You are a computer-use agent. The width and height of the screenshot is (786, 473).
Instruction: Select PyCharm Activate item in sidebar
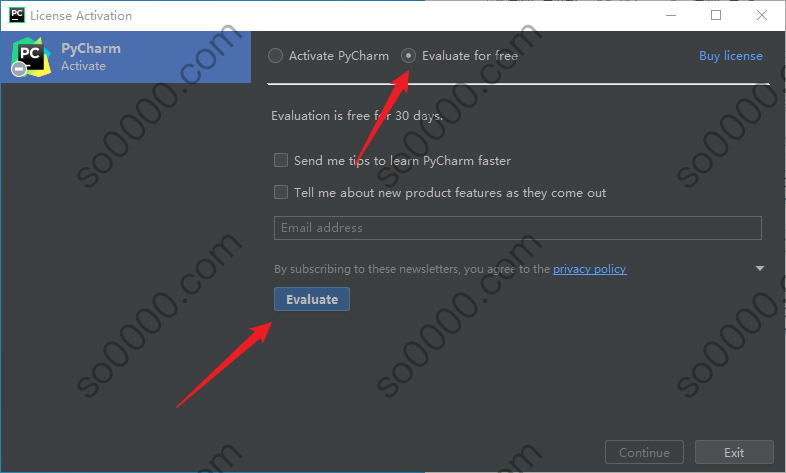click(x=126, y=57)
